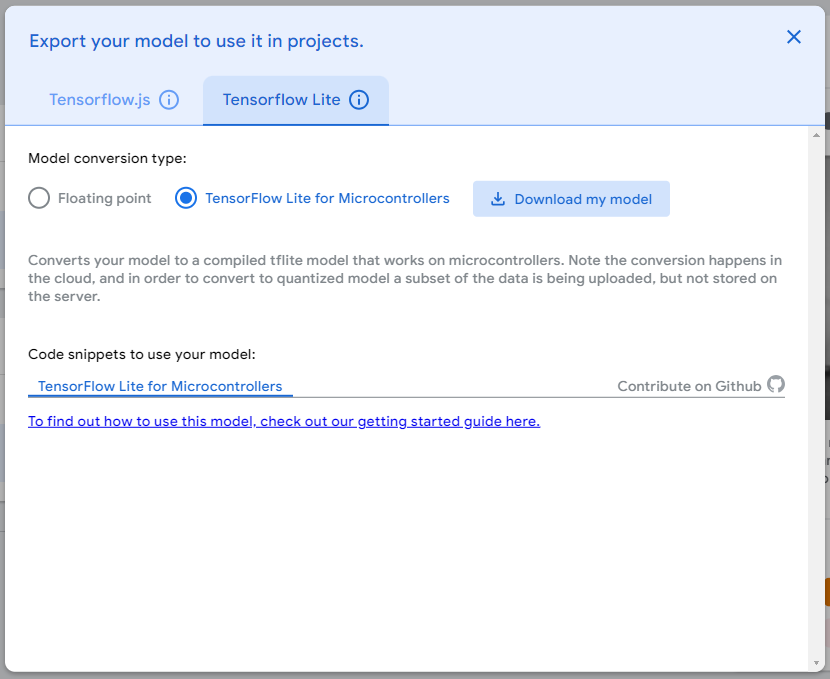Click the conversion description paragraph text
Viewport: 830px width, 679px height.
point(405,278)
